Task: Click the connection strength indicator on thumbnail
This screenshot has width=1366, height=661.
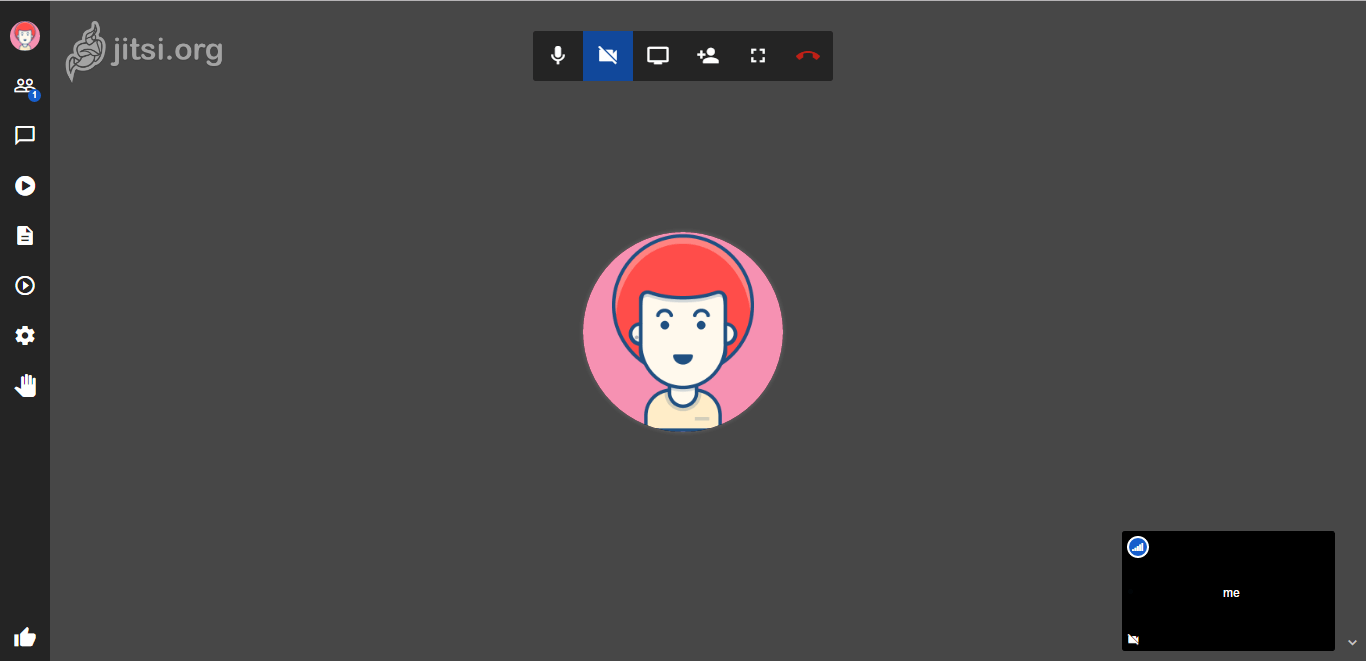Action: tap(1138, 547)
